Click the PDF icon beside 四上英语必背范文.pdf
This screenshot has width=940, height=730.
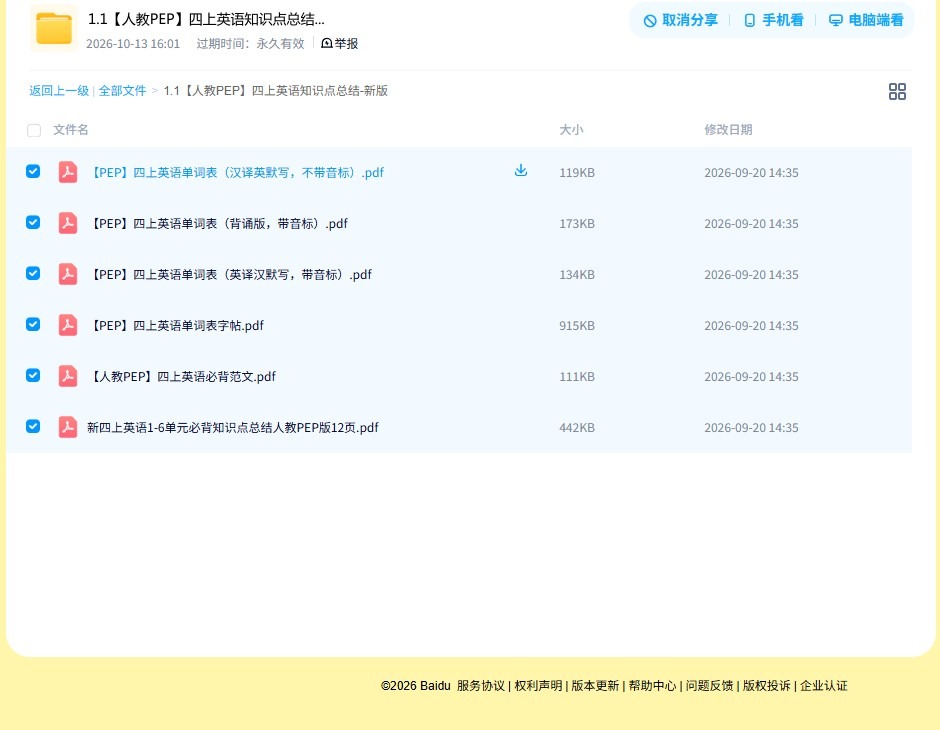pyautogui.click(x=68, y=376)
